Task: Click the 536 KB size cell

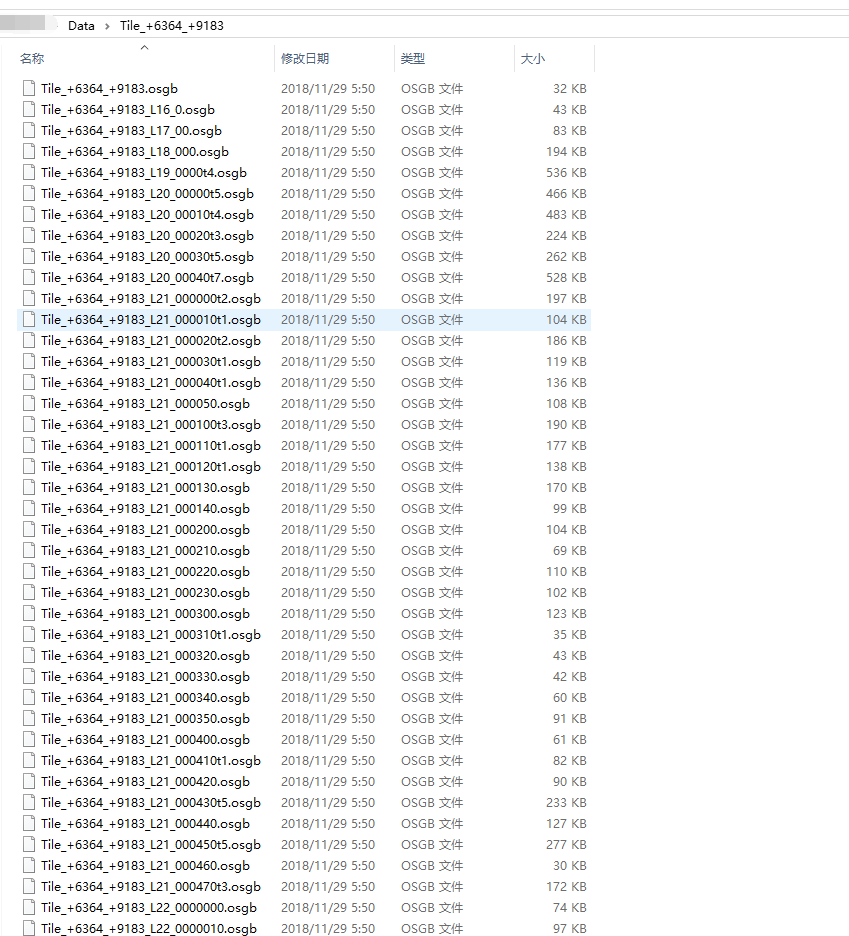Action: tap(566, 173)
